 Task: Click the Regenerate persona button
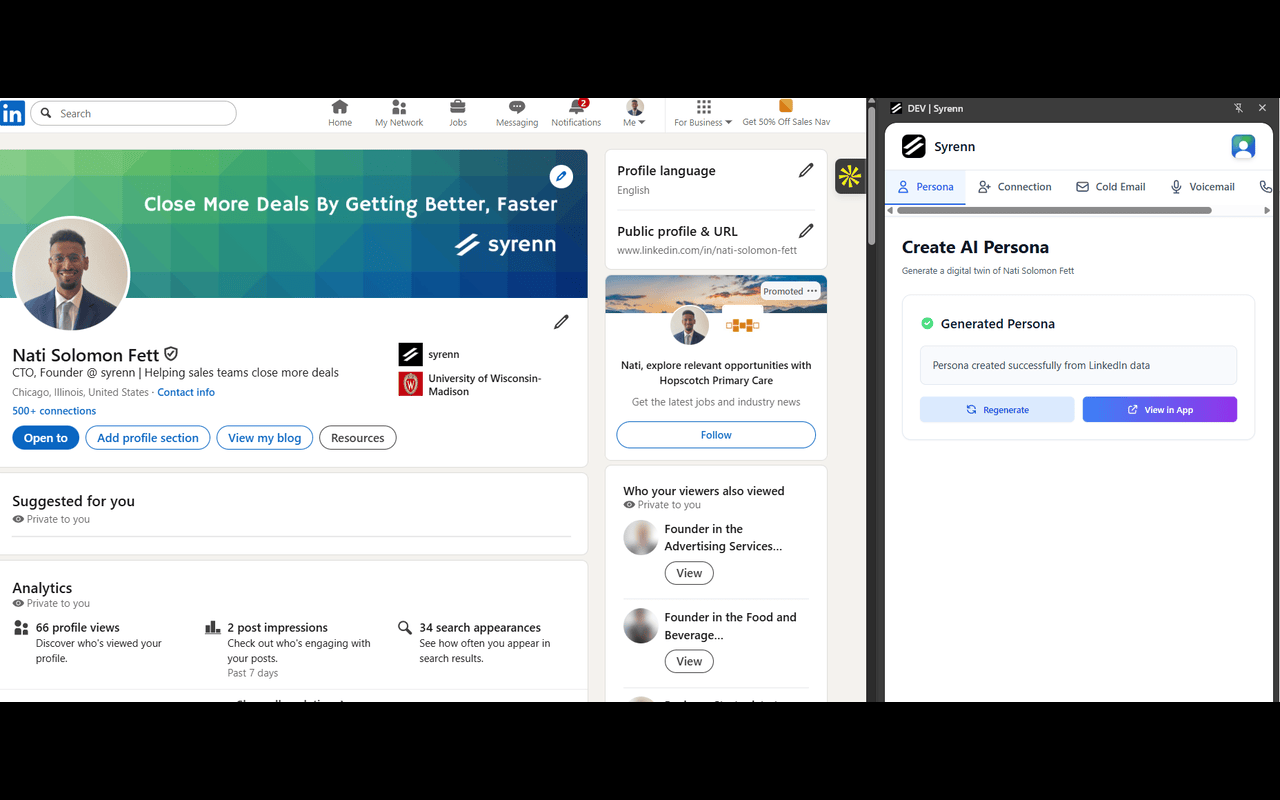997,410
